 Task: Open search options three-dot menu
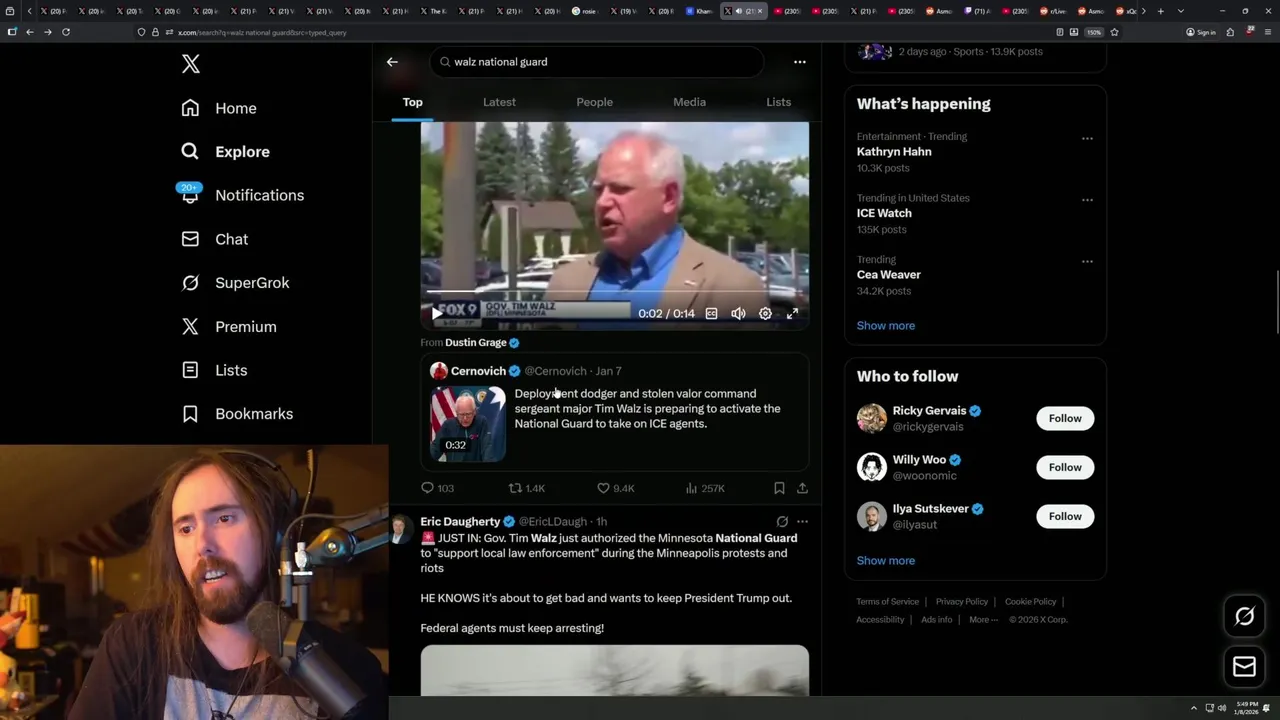click(x=799, y=62)
